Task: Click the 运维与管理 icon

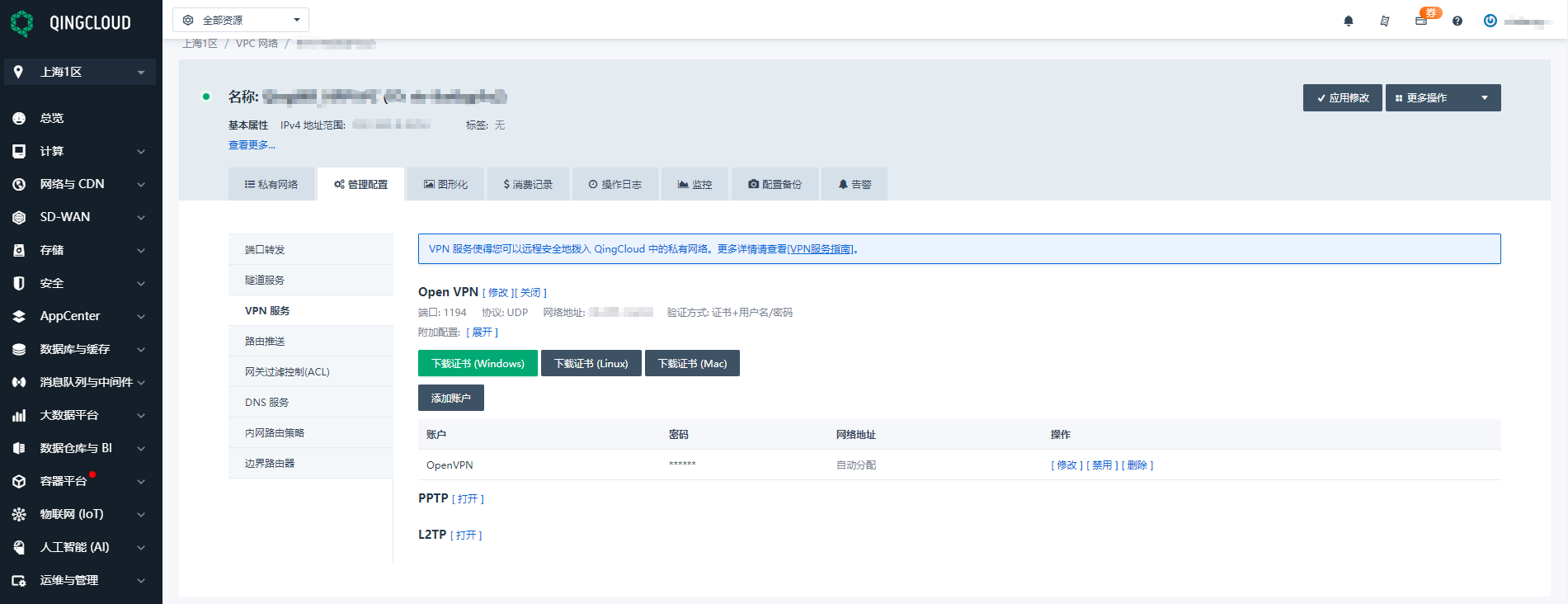Action: pos(19,580)
